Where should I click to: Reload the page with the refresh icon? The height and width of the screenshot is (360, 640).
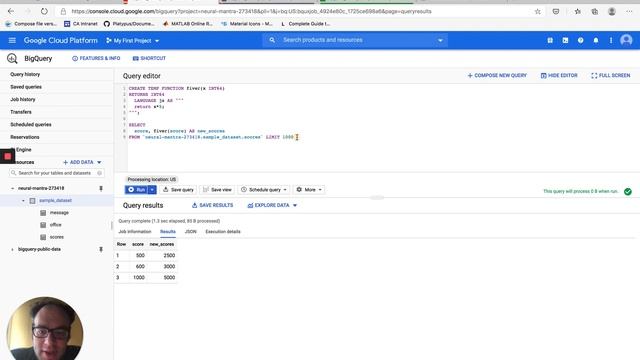(x=44, y=11)
